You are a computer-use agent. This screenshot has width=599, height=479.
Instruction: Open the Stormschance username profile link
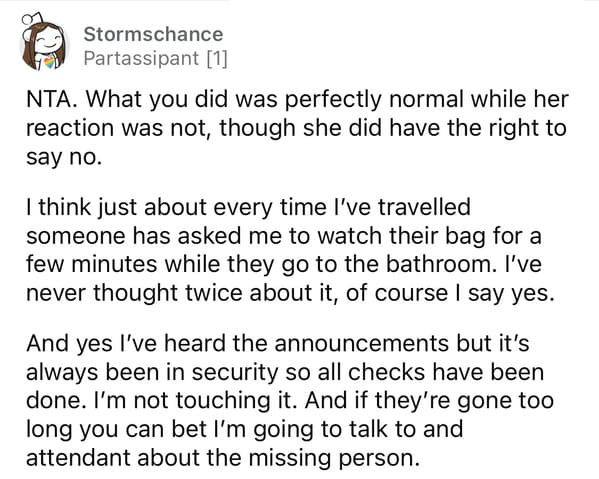pos(153,34)
